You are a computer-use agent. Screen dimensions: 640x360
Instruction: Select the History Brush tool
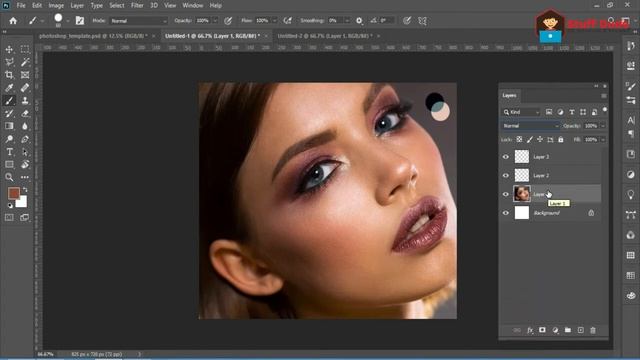[x=9, y=113]
